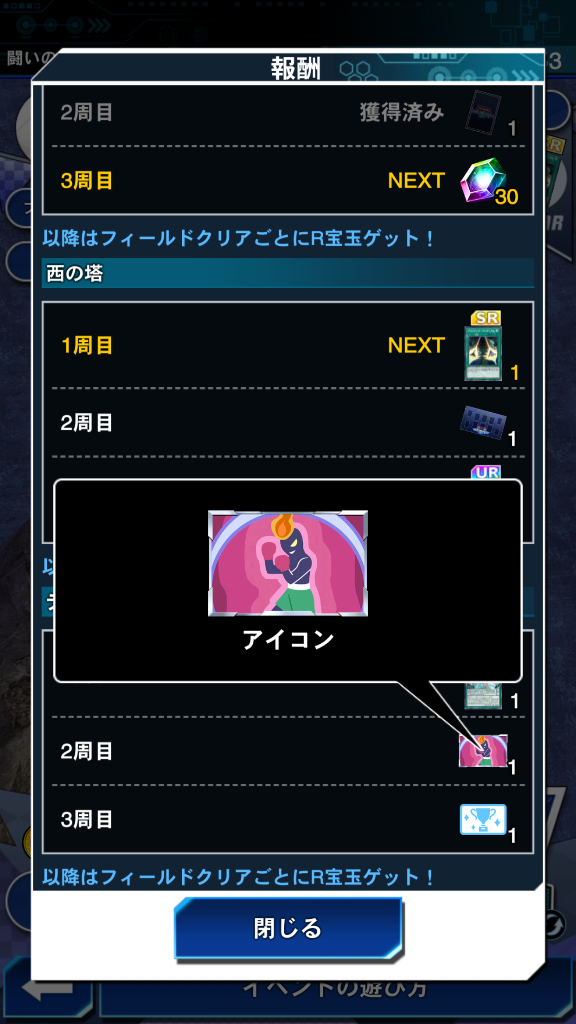The image size is (576, 1024).
Task: Close the rewards dialog with 閉じる
Action: pyautogui.click(x=288, y=928)
